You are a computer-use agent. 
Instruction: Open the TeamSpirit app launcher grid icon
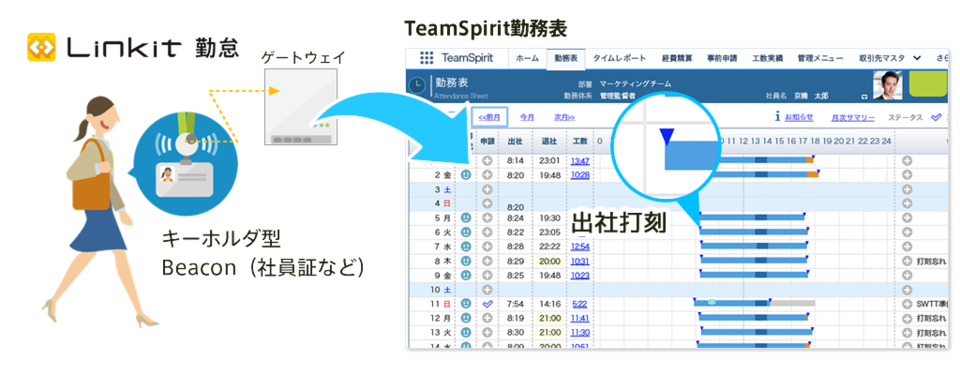pos(427,58)
